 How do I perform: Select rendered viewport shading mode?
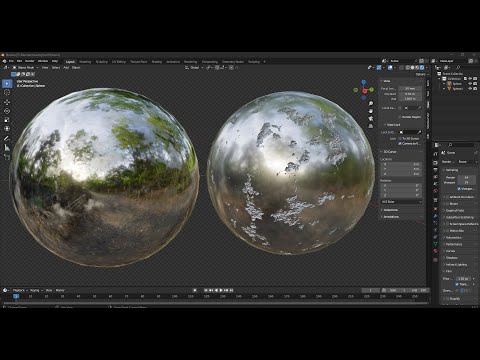coord(422,68)
